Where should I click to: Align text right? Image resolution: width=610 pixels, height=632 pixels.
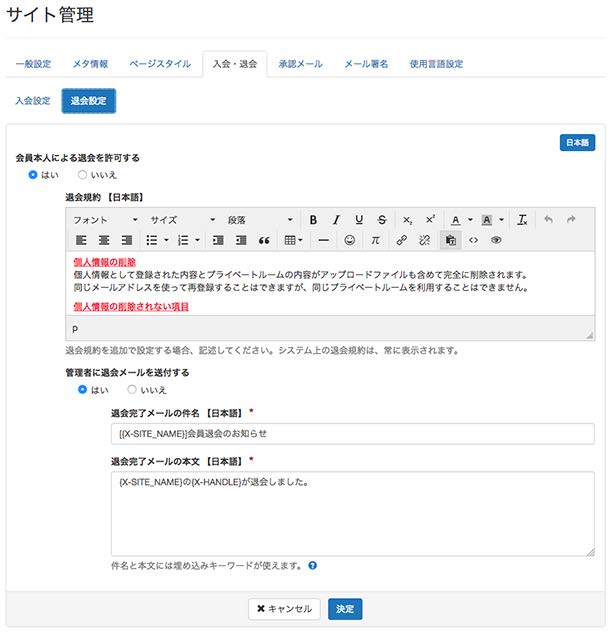[127, 240]
